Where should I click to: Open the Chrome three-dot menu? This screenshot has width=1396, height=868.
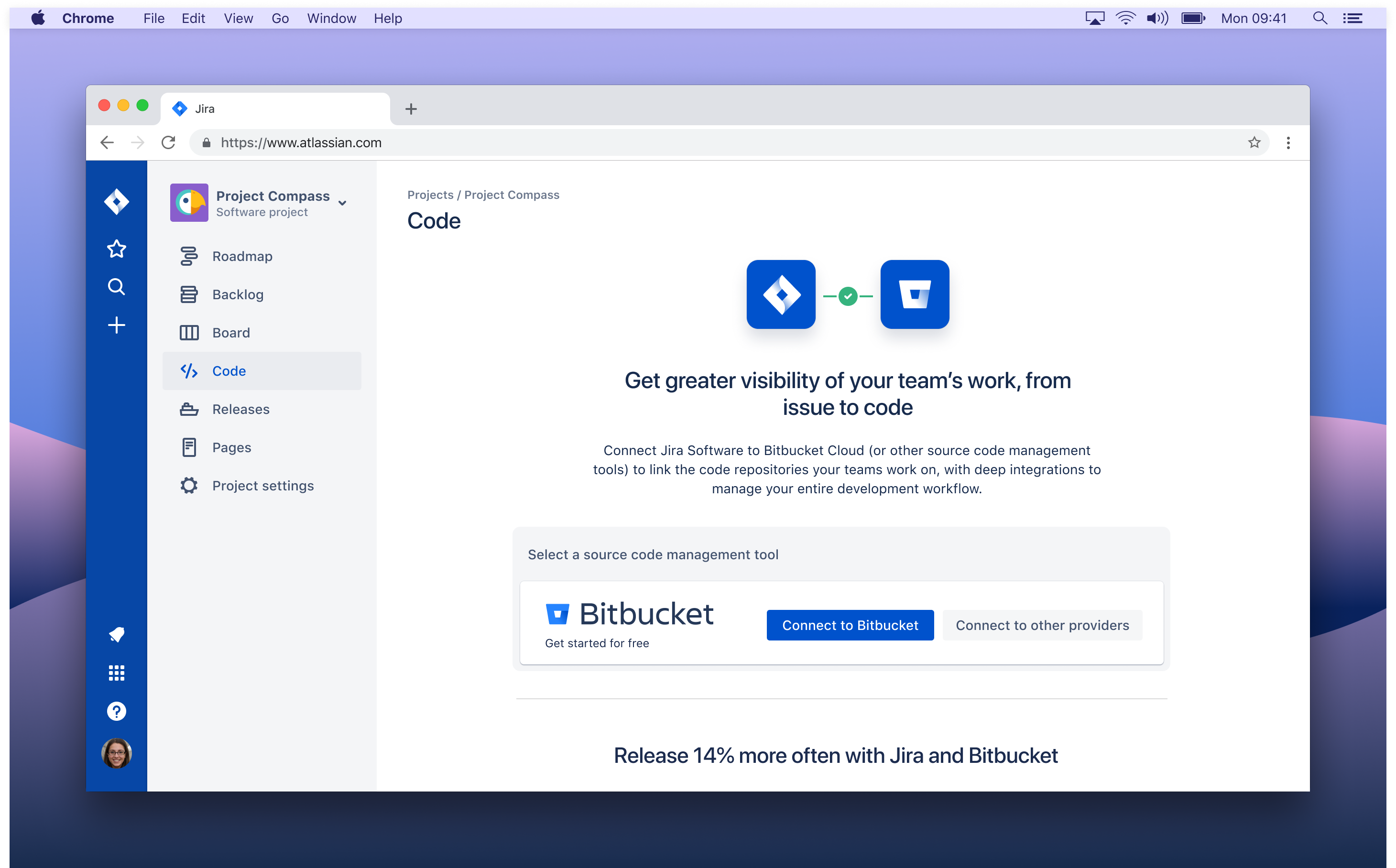[x=1288, y=142]
